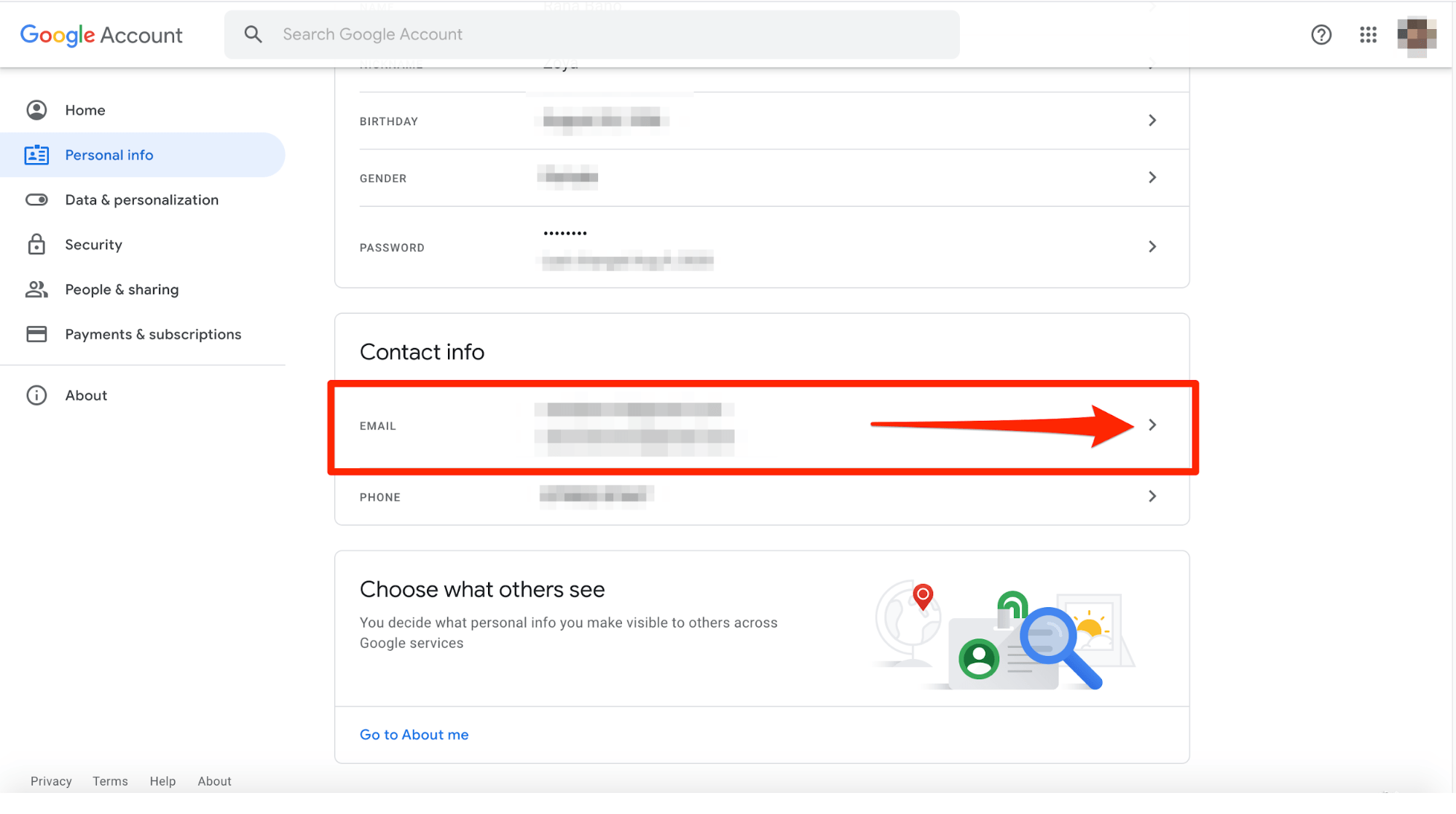Click the Search Google Account input field

point(592,34)
